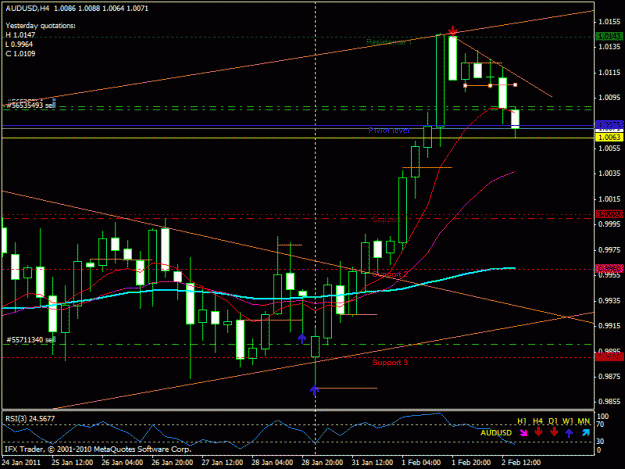Click the RSI scale value 30
This screenshot has height=469, width=625.
[x=602, y=442]
